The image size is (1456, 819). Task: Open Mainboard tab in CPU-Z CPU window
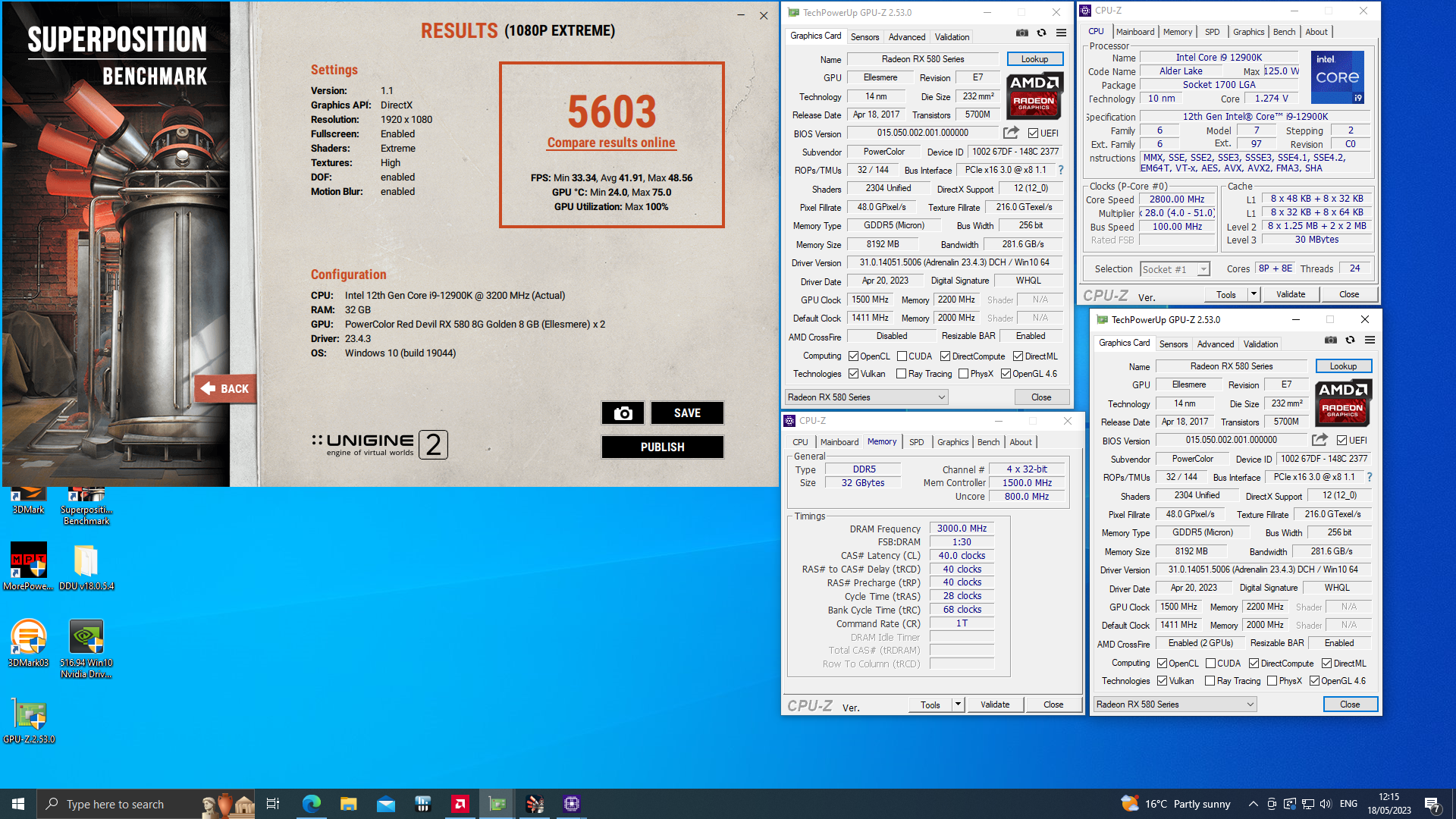coord(1135,32)
